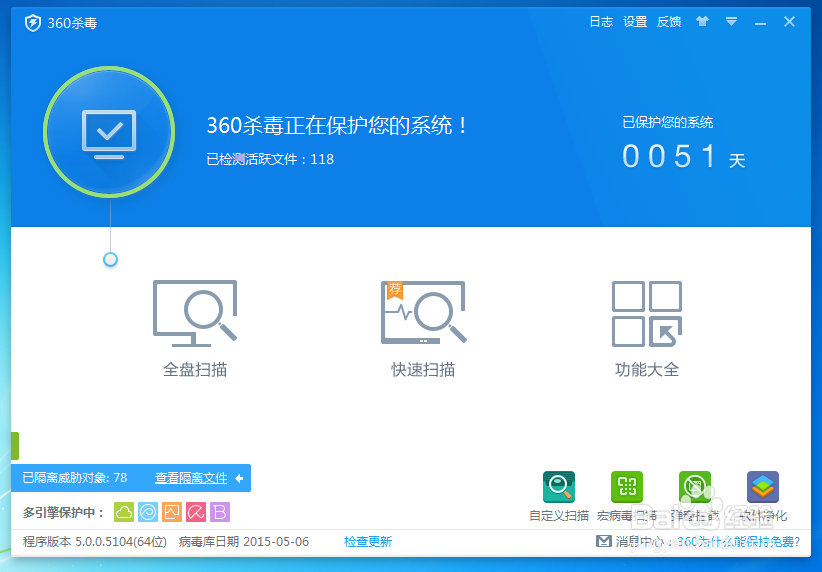
Task: Start the 快速扫描 quick scan
Action: point(424,329)
